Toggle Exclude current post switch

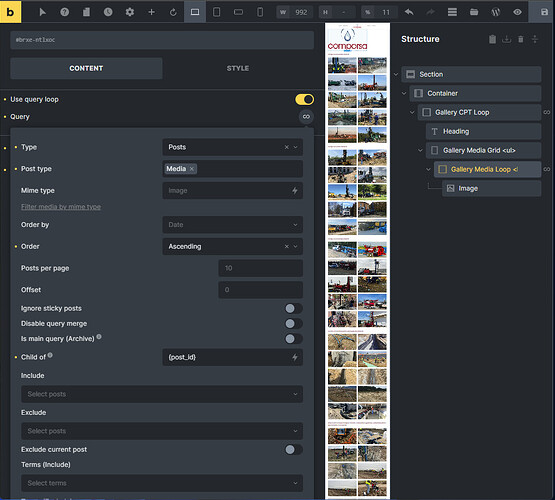pos(293,449)
